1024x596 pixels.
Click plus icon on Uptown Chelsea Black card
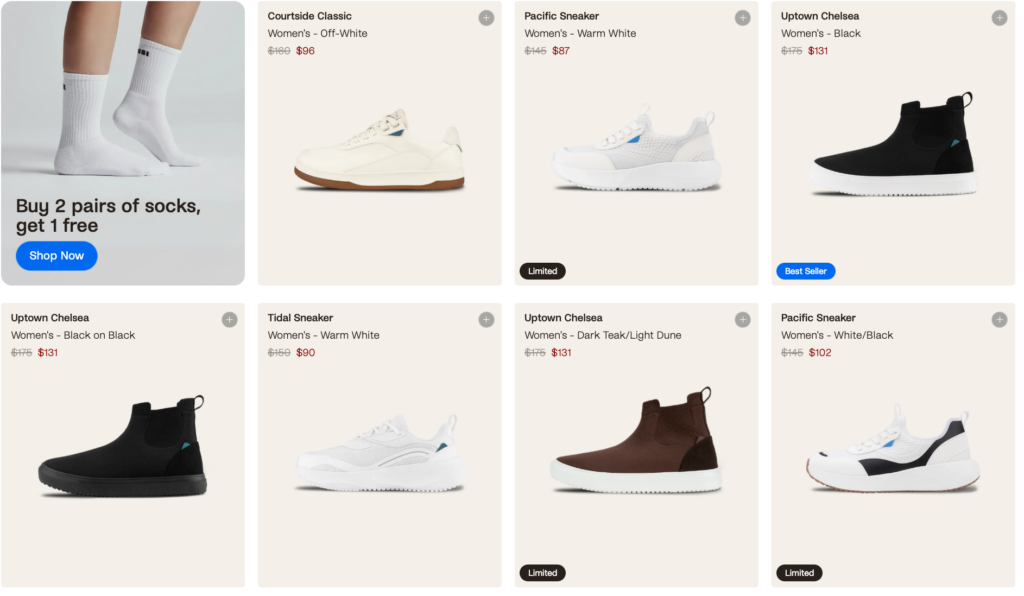point(999,18)
